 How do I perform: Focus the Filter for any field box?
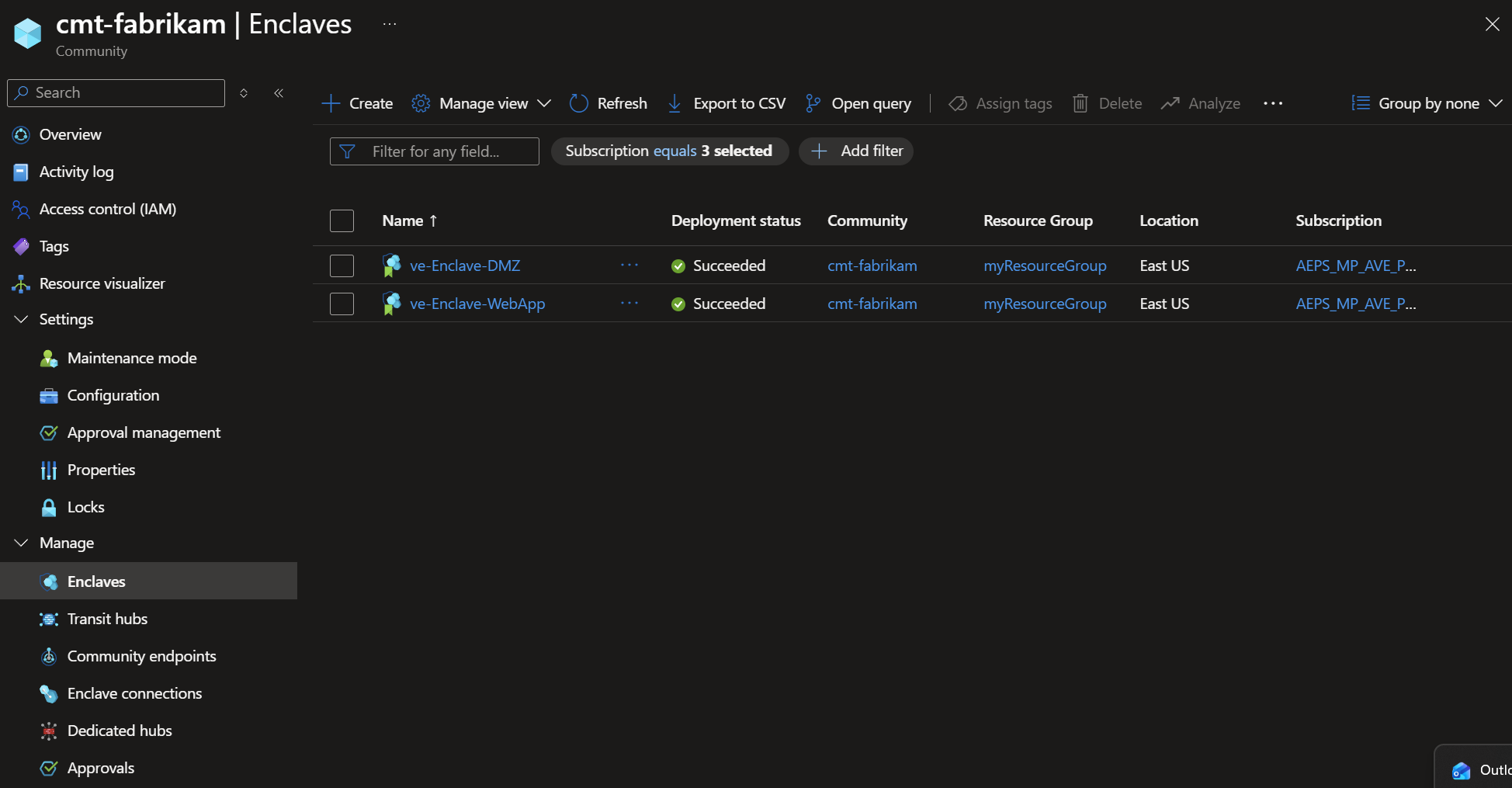pos(435,151)
